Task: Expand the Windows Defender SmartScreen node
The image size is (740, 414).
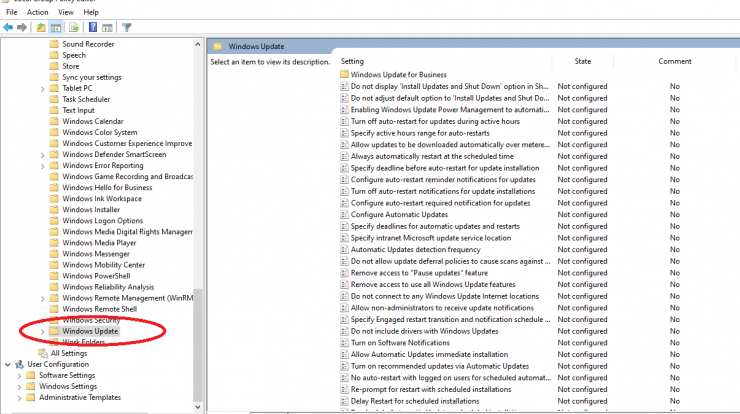Action: pyautogui.click(x=42, y=155)
